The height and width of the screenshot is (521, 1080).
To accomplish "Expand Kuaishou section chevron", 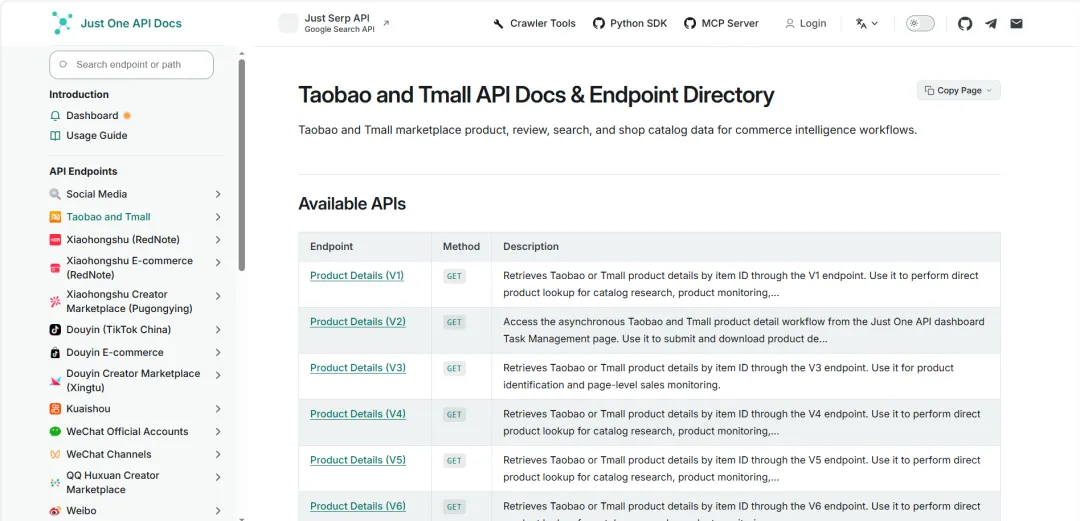I will (218, 409).
